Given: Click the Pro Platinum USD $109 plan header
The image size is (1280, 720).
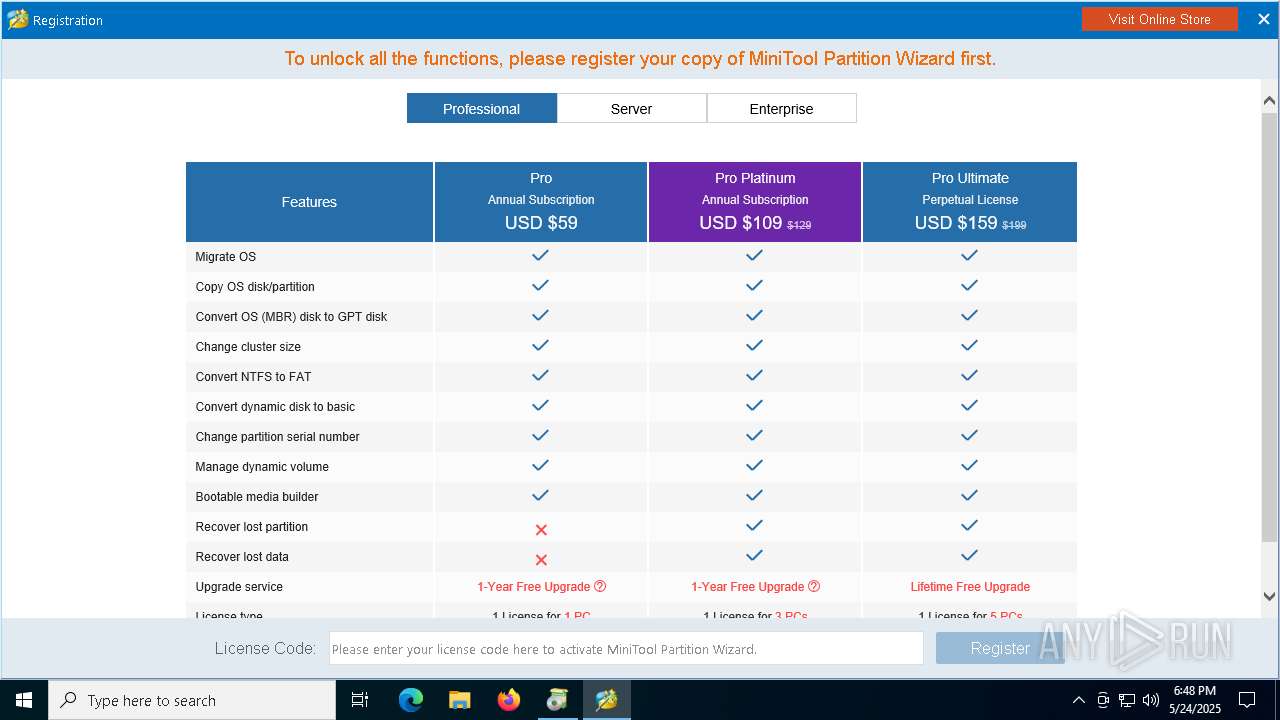Looking at the screenshot, I should coord(755,201).
